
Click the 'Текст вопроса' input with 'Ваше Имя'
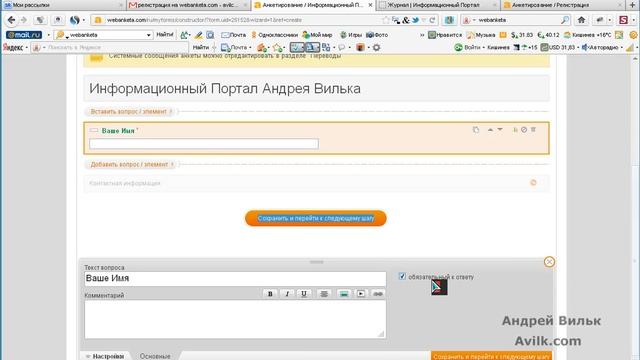coord(235,278)
